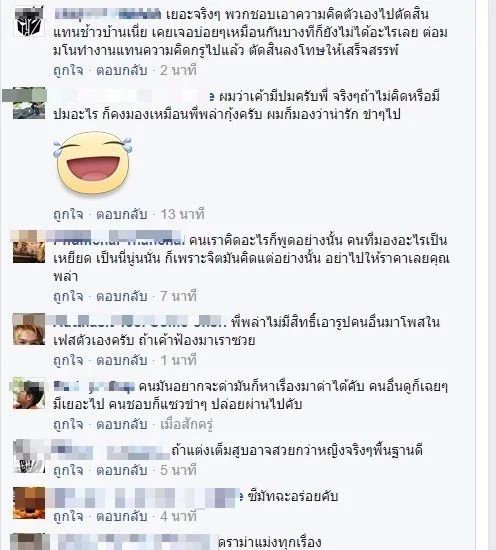This screenshot has height=550, width=496.
Task: Open the blond-haired commenter's profile picture
Action: click(x=29, y=329)
